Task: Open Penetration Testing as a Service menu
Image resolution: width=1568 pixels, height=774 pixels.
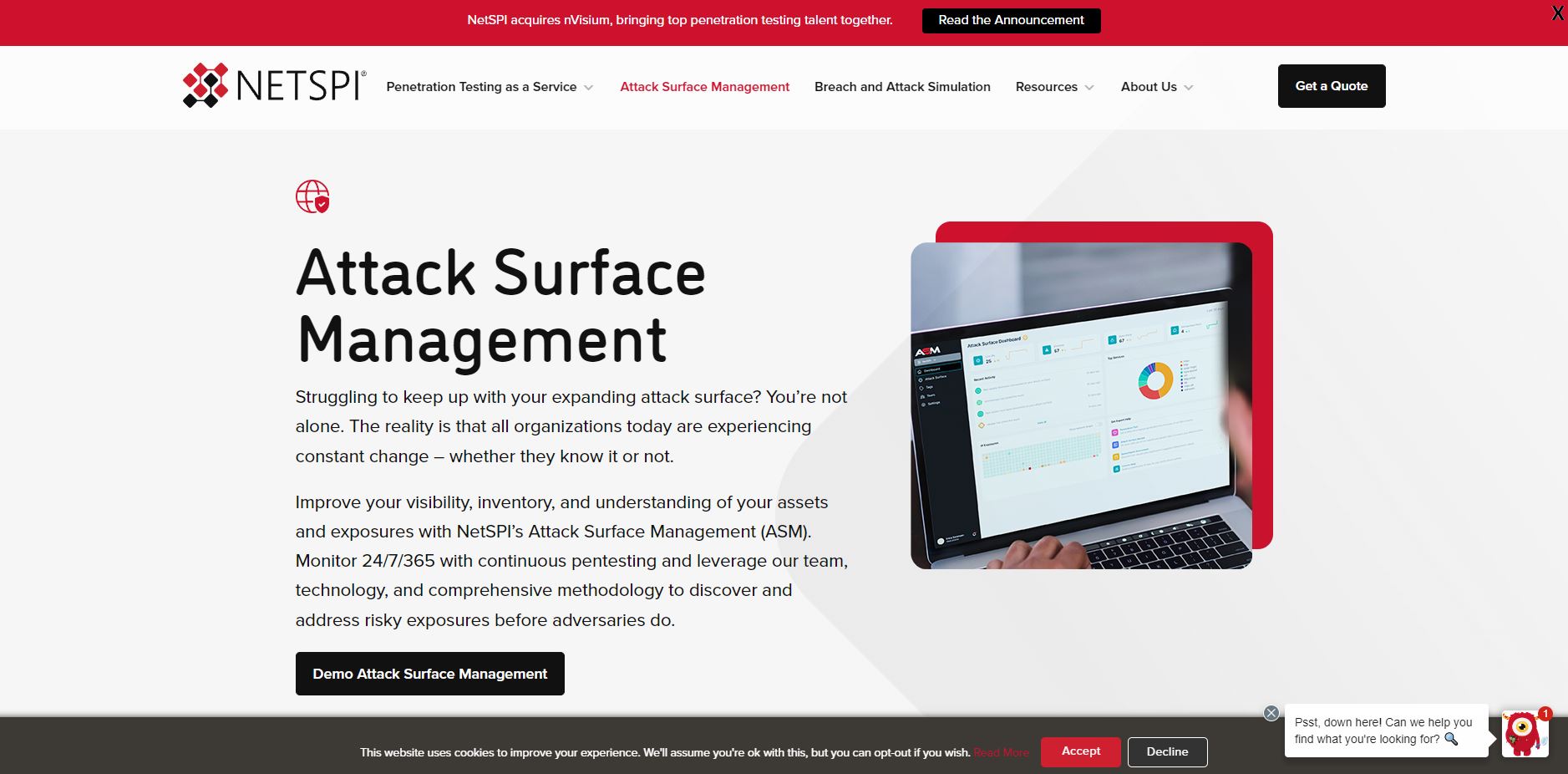Action: [481, 87]
